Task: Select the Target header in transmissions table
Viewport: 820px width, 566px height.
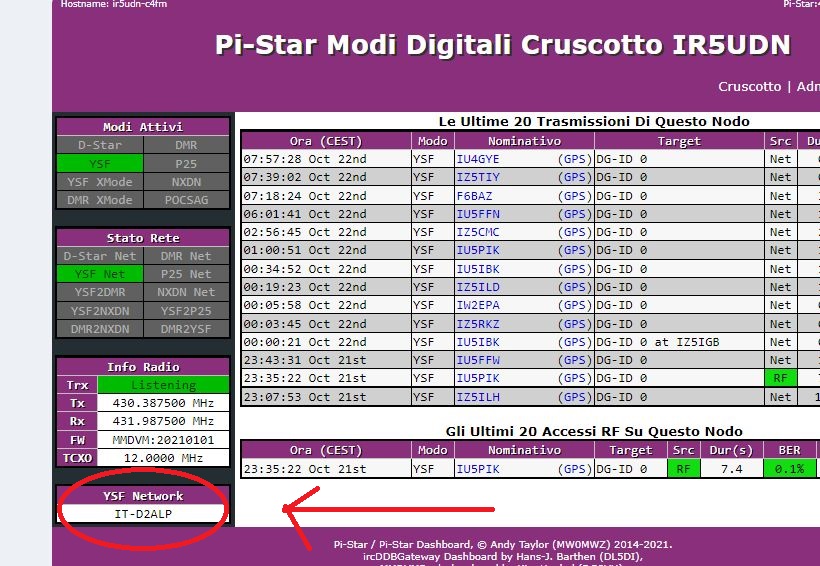Action: pyautogui.click(x=679, y=141)
